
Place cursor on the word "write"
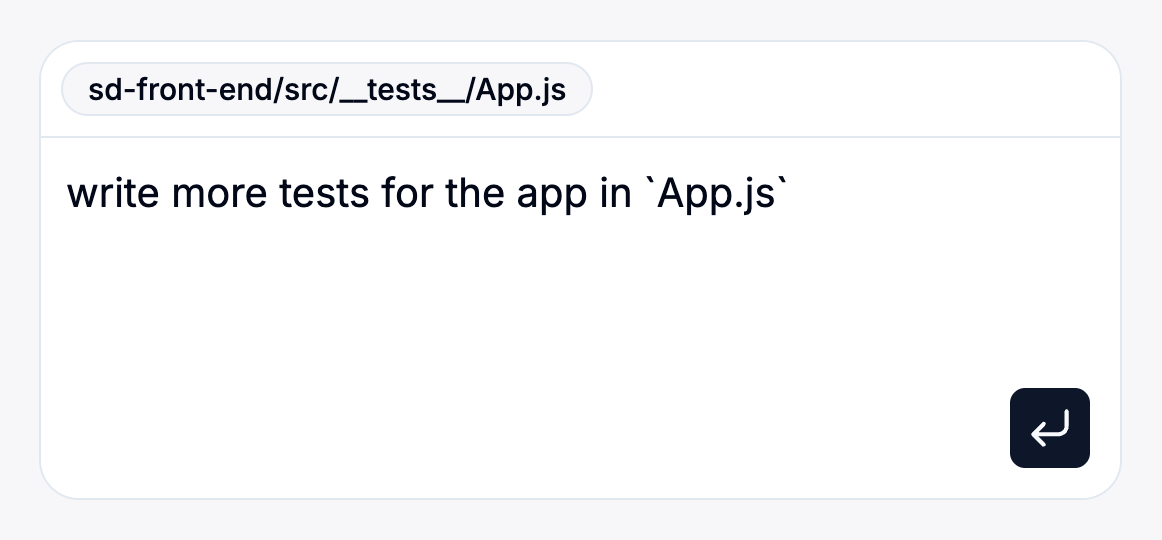pos(113,194)
